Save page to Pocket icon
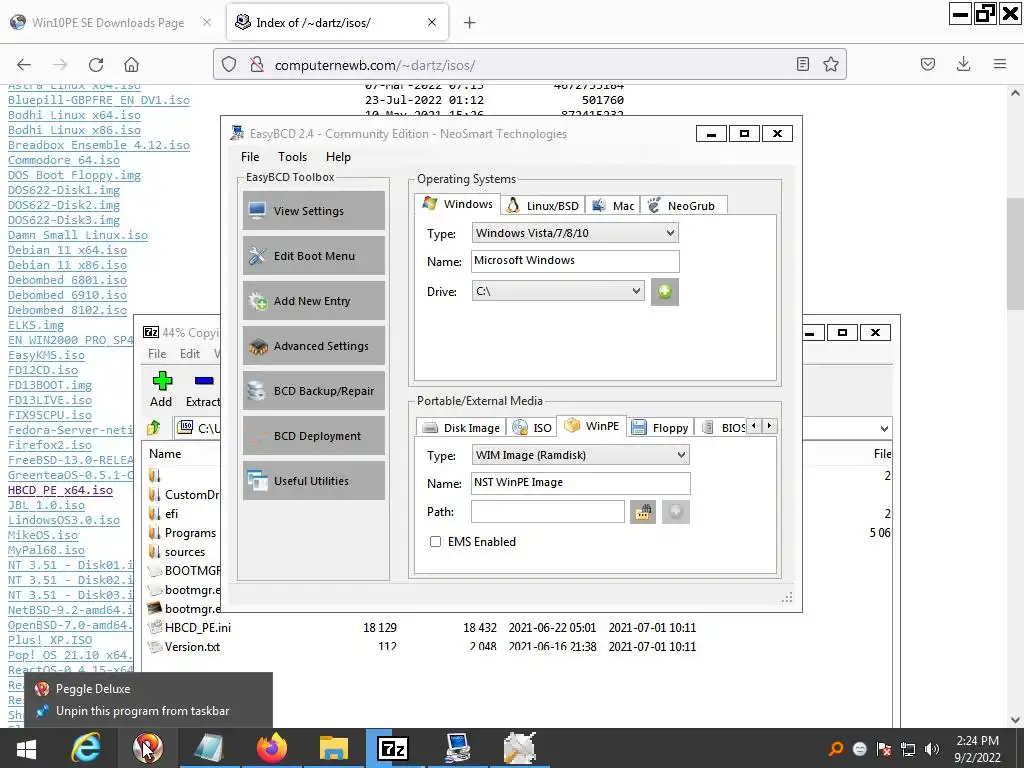This screenshot has width=1024, height=768. pyautogui.click(x=927, y=64)
